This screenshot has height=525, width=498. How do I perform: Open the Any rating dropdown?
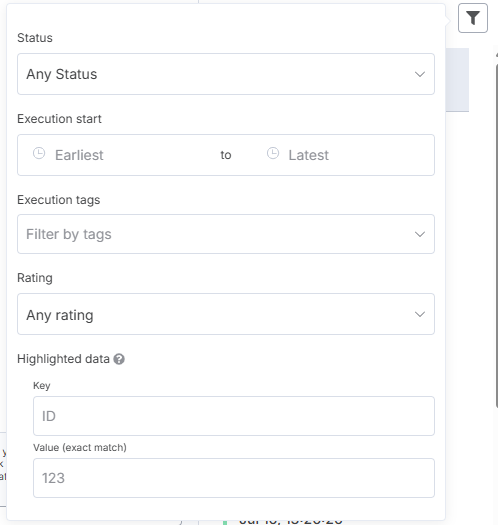226,314
